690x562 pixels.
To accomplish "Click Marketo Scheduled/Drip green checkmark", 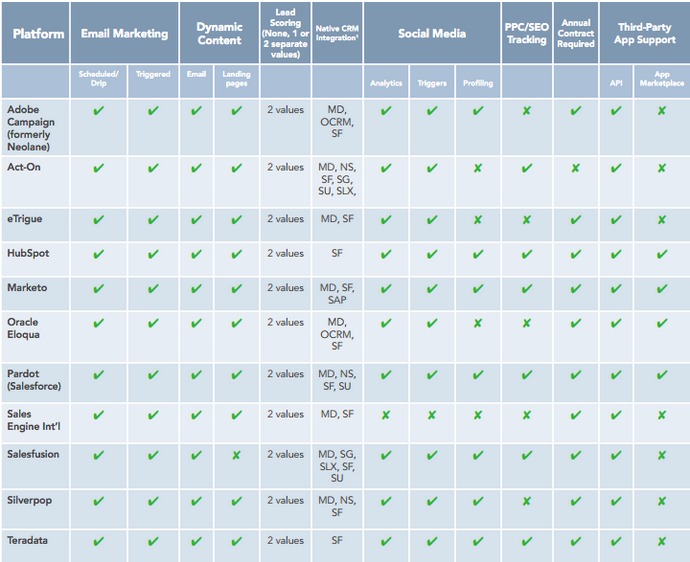I will coord(99,288).
